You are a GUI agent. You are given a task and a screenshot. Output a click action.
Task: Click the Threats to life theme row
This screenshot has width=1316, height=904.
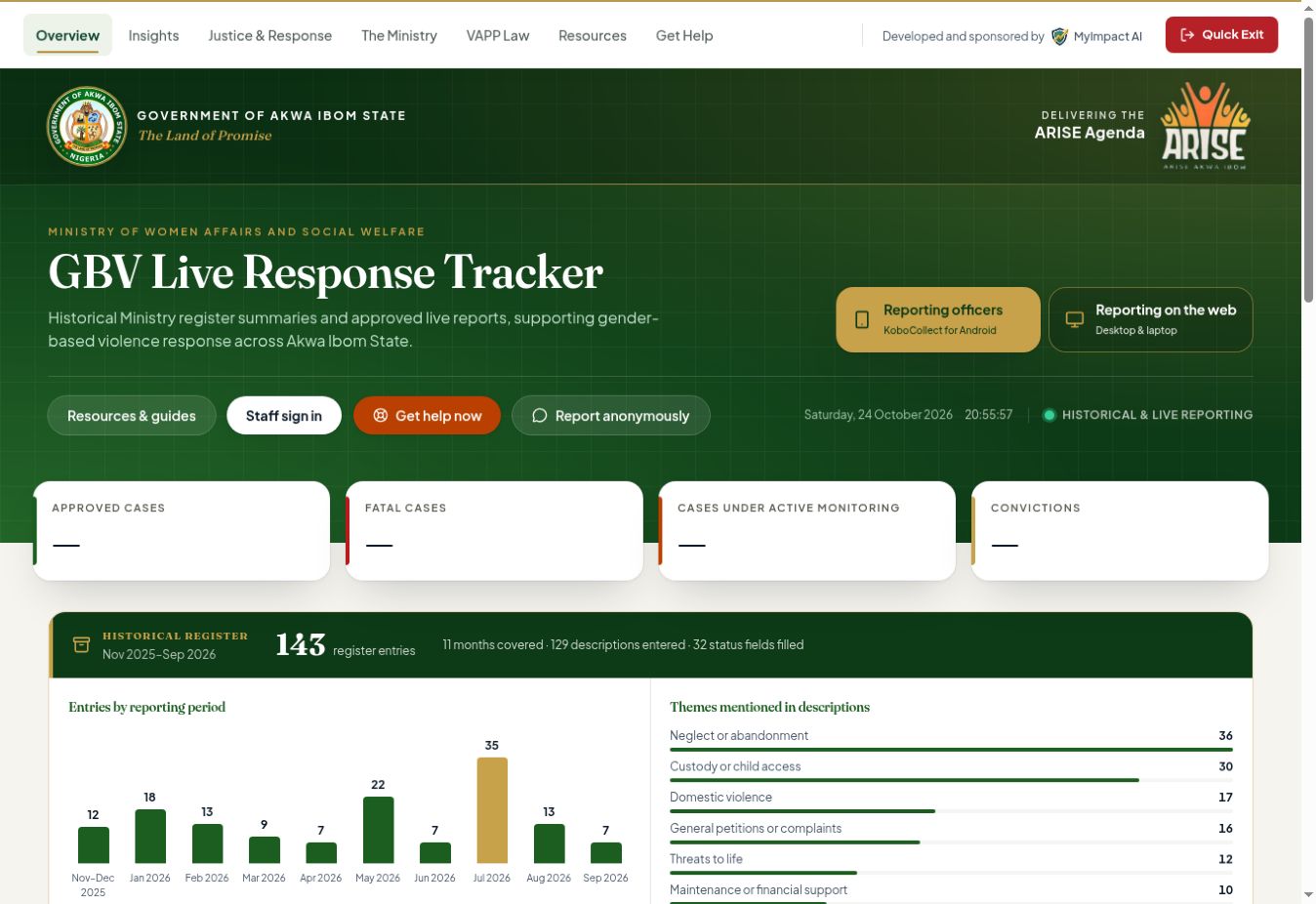[951, 862]
